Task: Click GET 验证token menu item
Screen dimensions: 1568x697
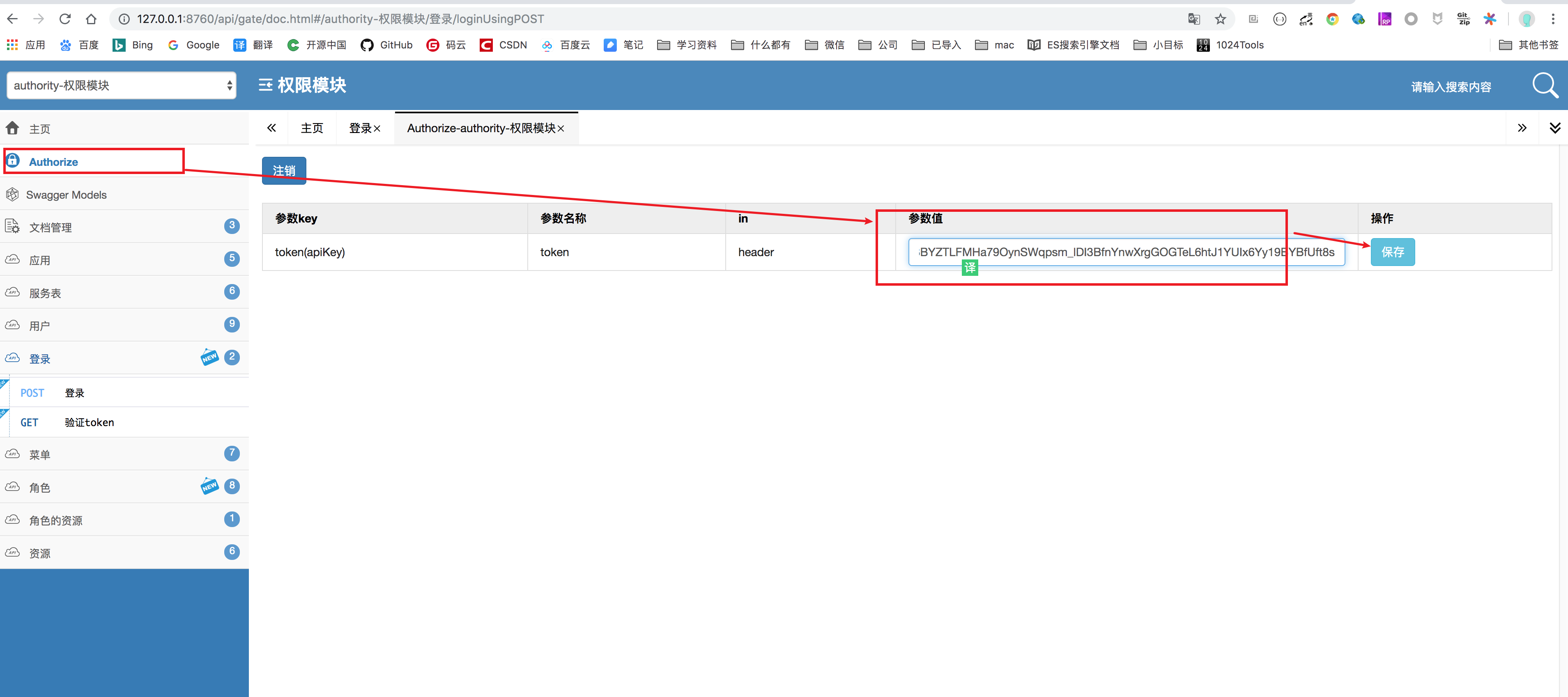Action: pyautogui.click(x=89, y=421)
